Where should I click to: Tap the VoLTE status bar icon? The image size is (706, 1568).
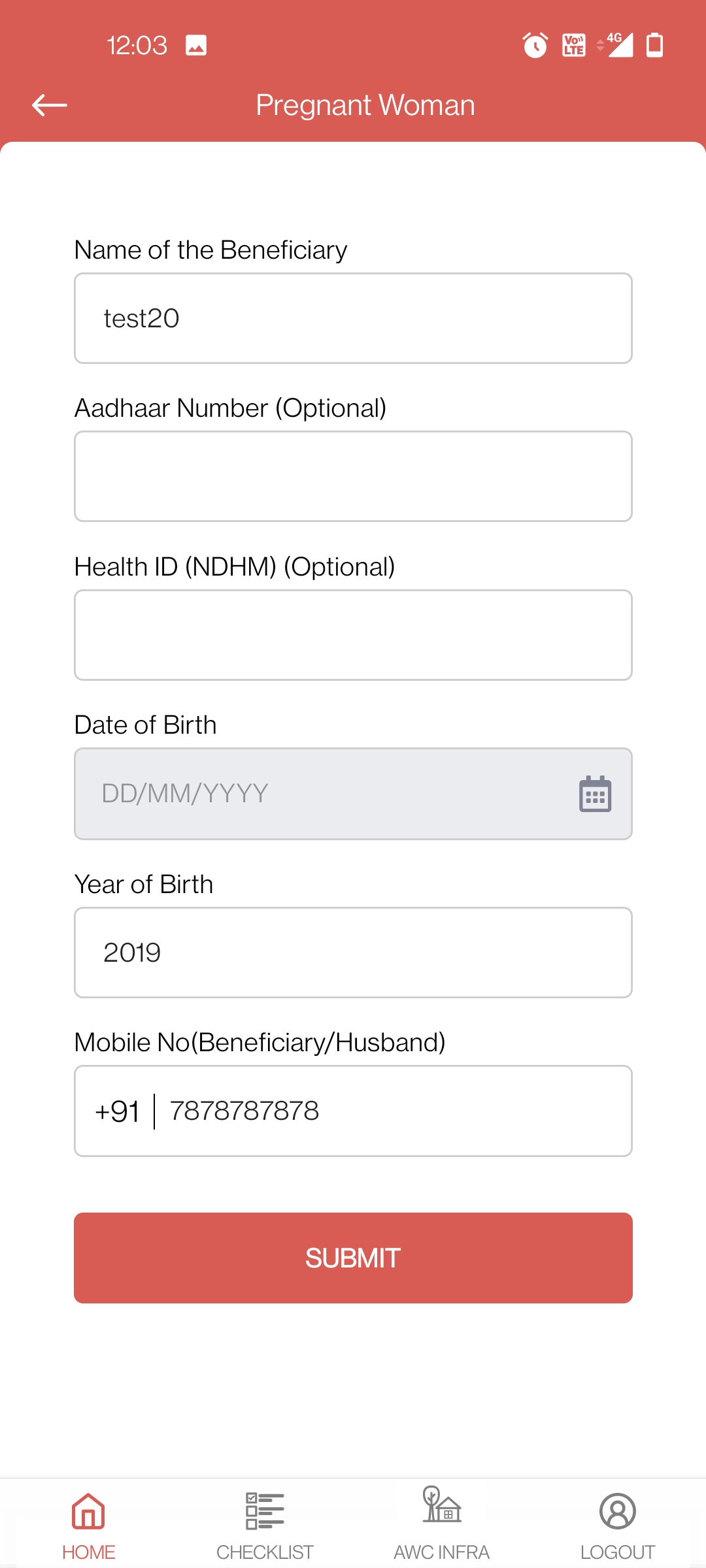coord(574,45)
